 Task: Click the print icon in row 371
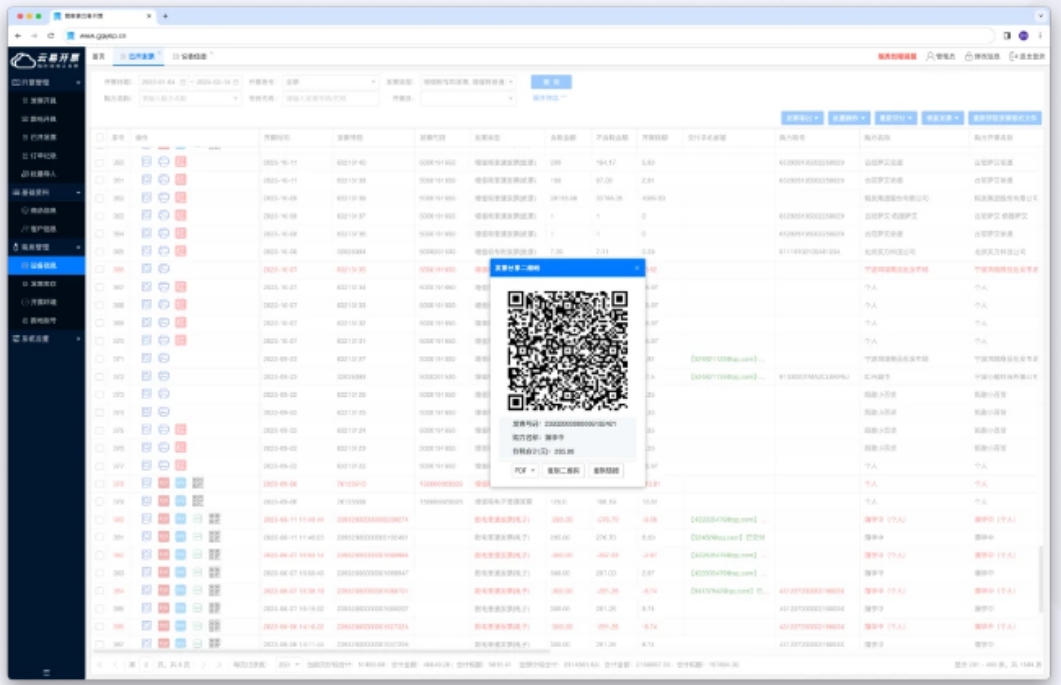tap(164, 358)
